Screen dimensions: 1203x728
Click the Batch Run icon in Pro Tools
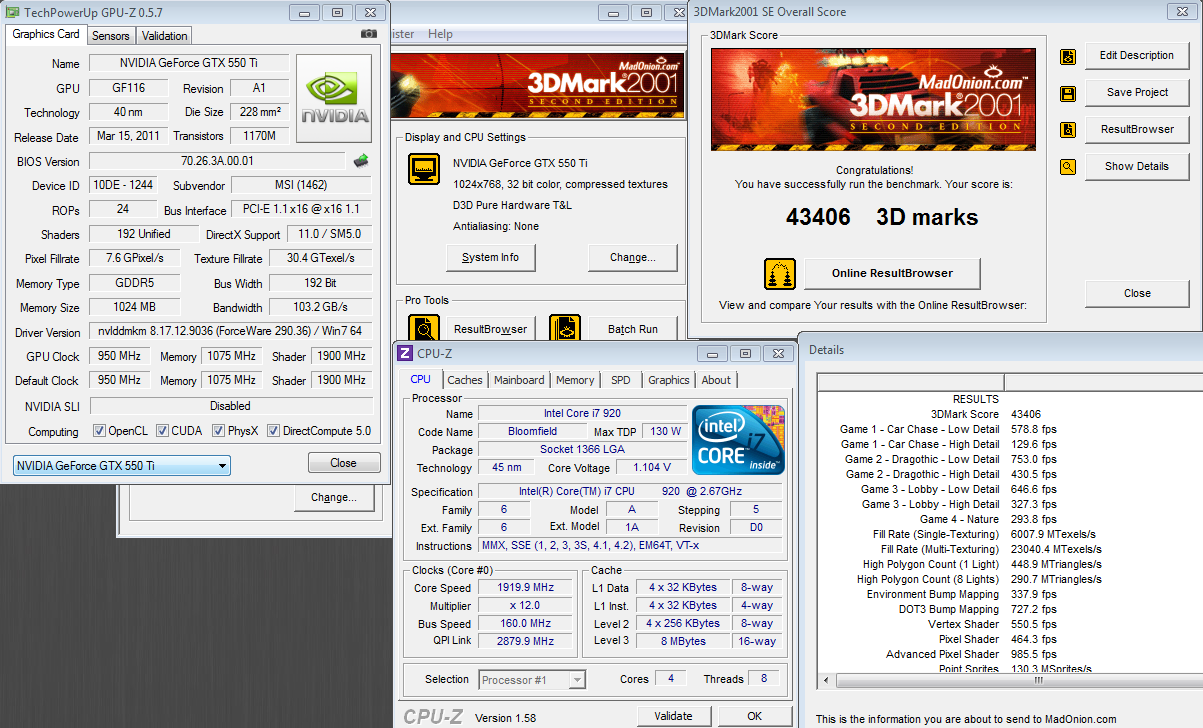coord(565,329)
